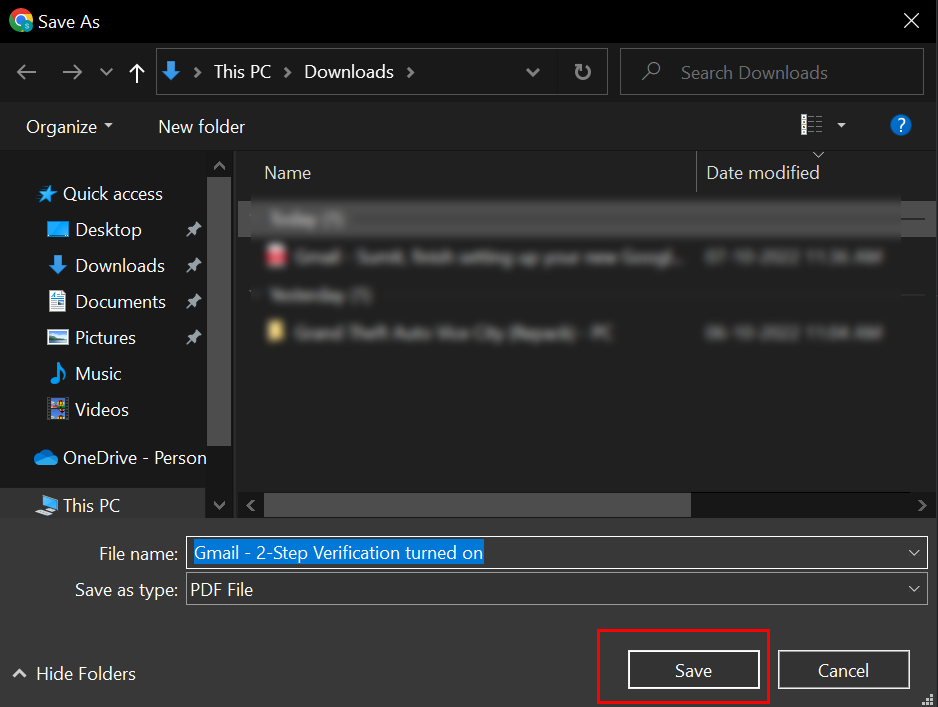This screenshot has width=938, height=707.
Task: Click the pin icon beside Pictures
Action: (x=193, y=337)
